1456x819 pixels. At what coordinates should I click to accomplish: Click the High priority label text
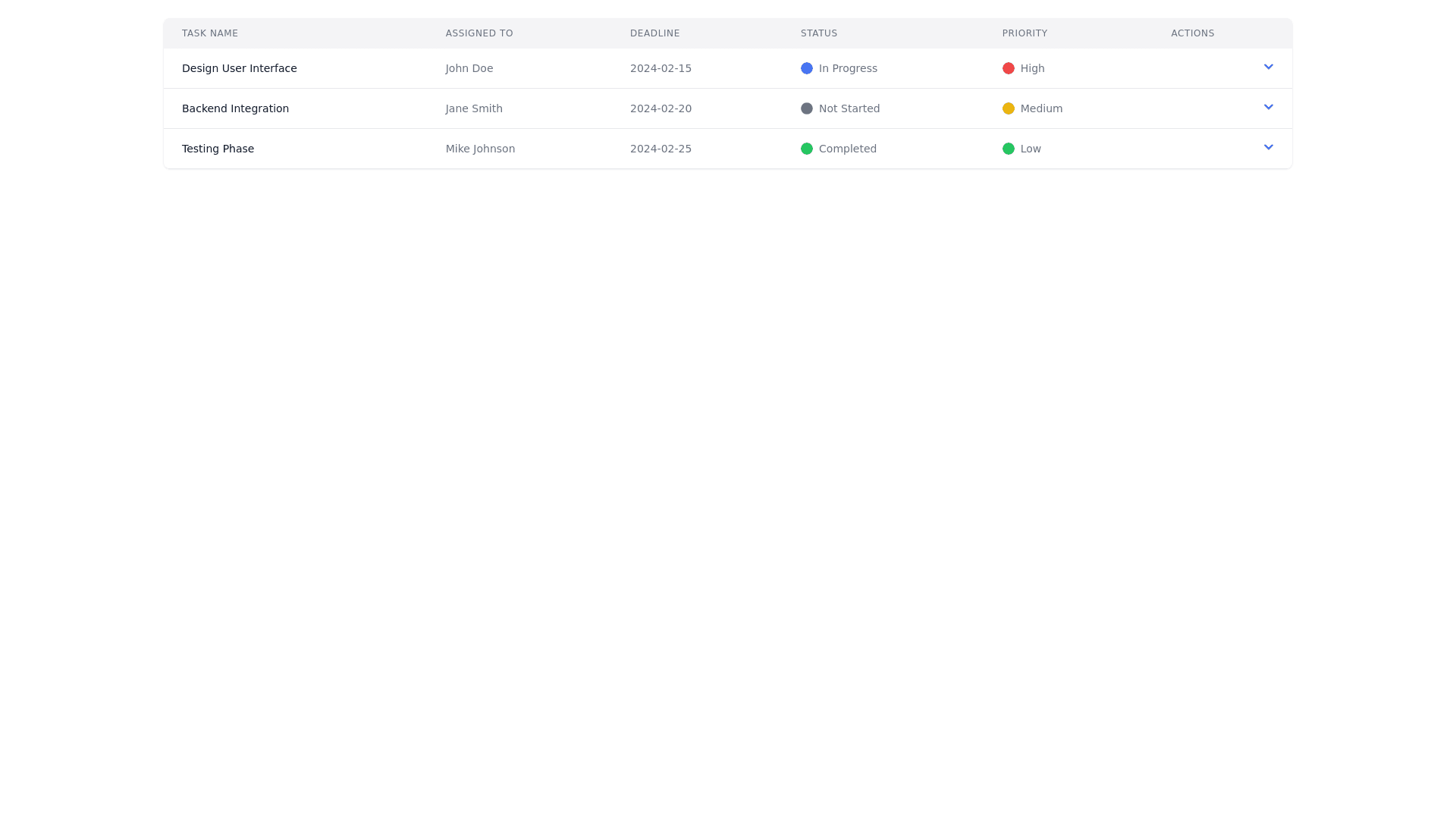[1033, 68]
